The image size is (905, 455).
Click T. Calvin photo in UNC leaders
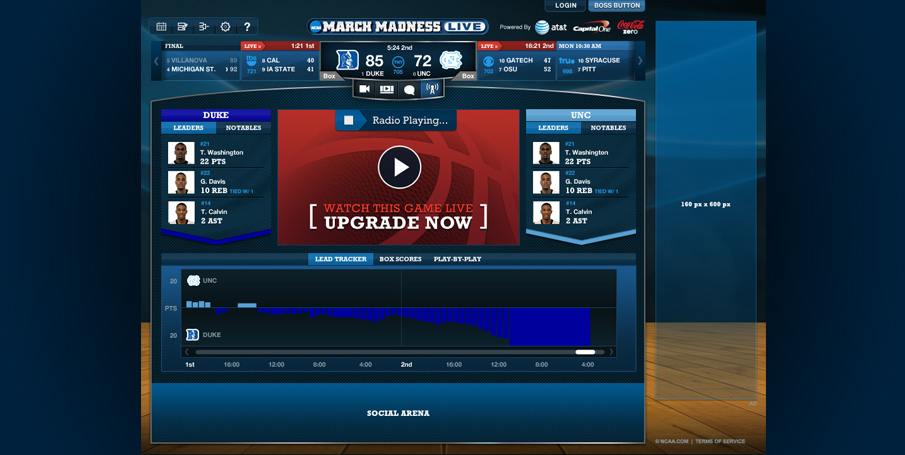click(546, 212)
